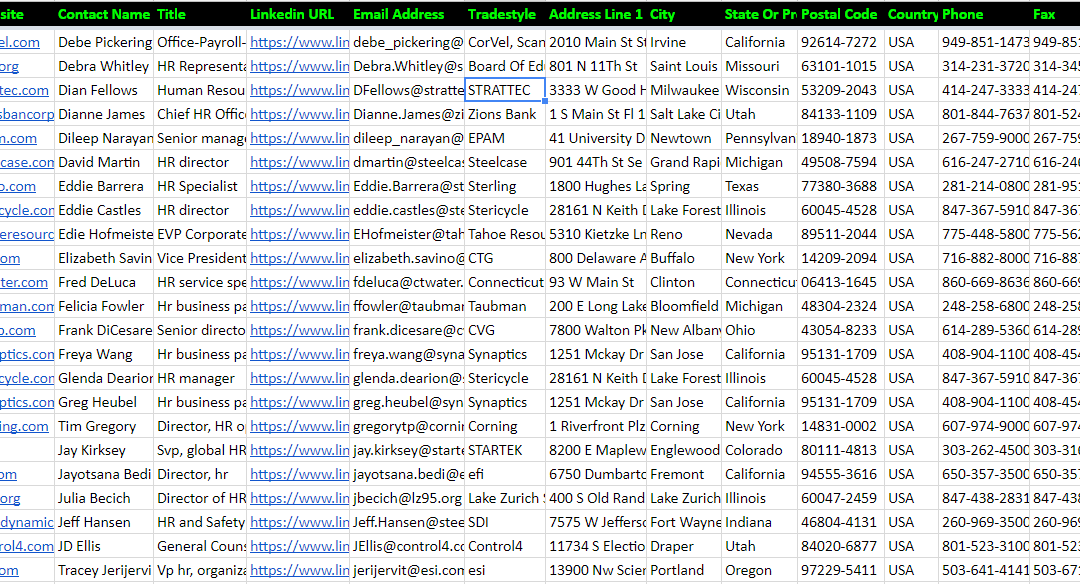Select the Eddie Barrera name cell

coord(104,186)
